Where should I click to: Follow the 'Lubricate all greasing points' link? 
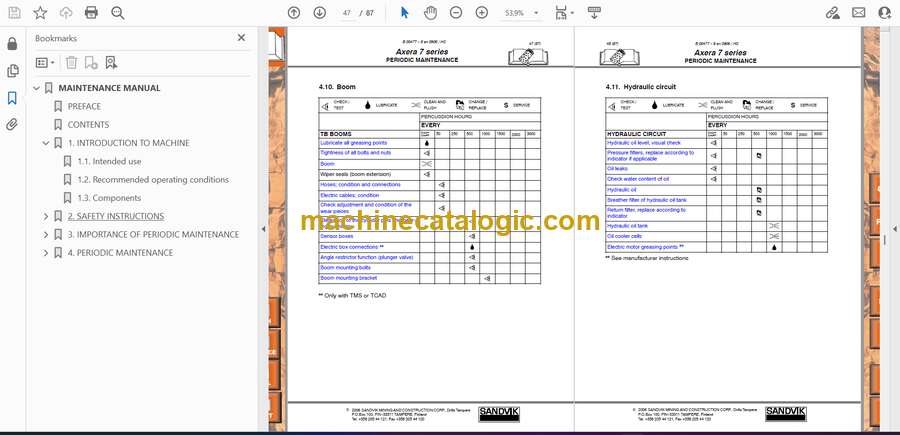point(354,143)
